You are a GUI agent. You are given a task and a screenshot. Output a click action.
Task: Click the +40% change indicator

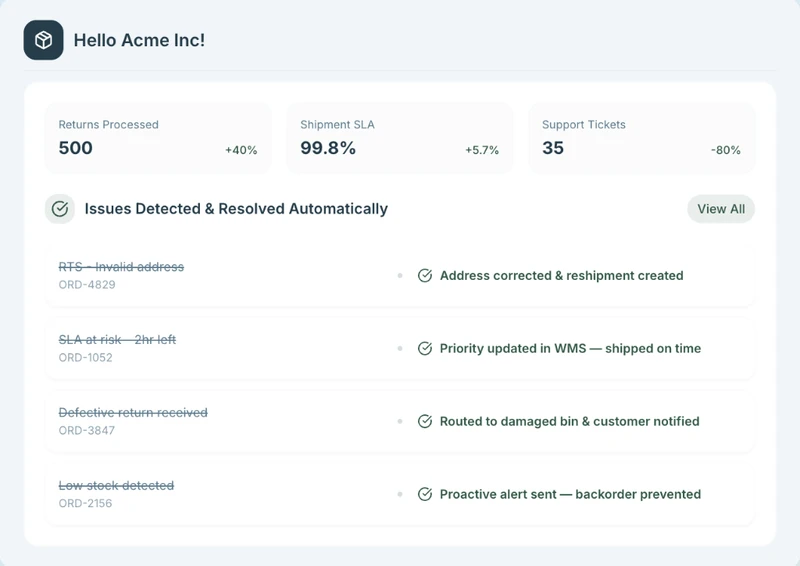[x=241, y=150]
